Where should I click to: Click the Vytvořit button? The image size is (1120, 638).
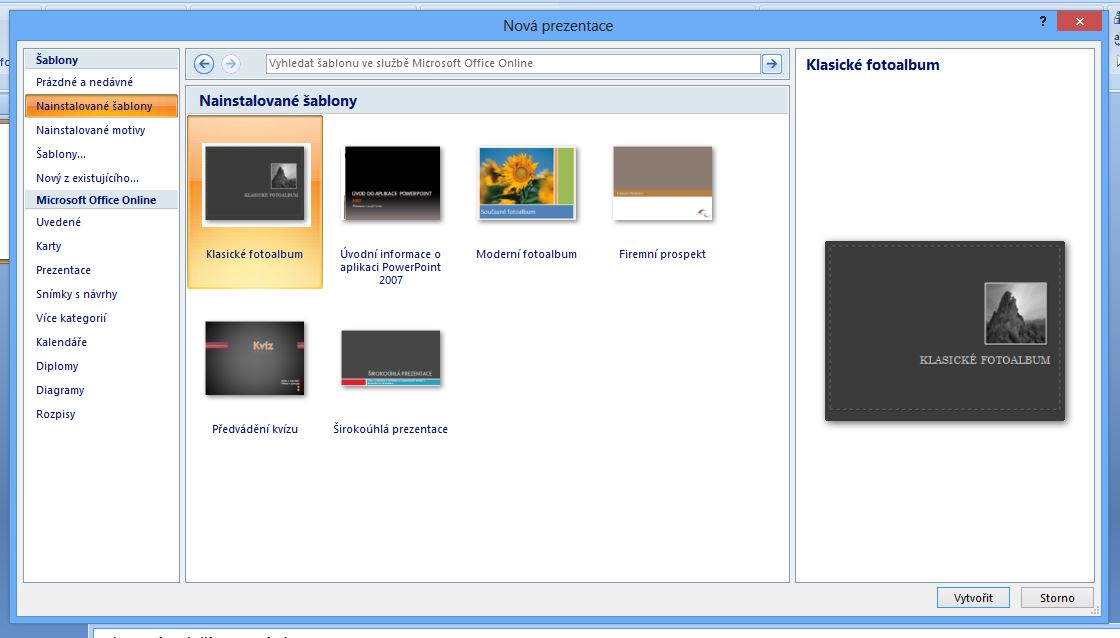[973, 598]
